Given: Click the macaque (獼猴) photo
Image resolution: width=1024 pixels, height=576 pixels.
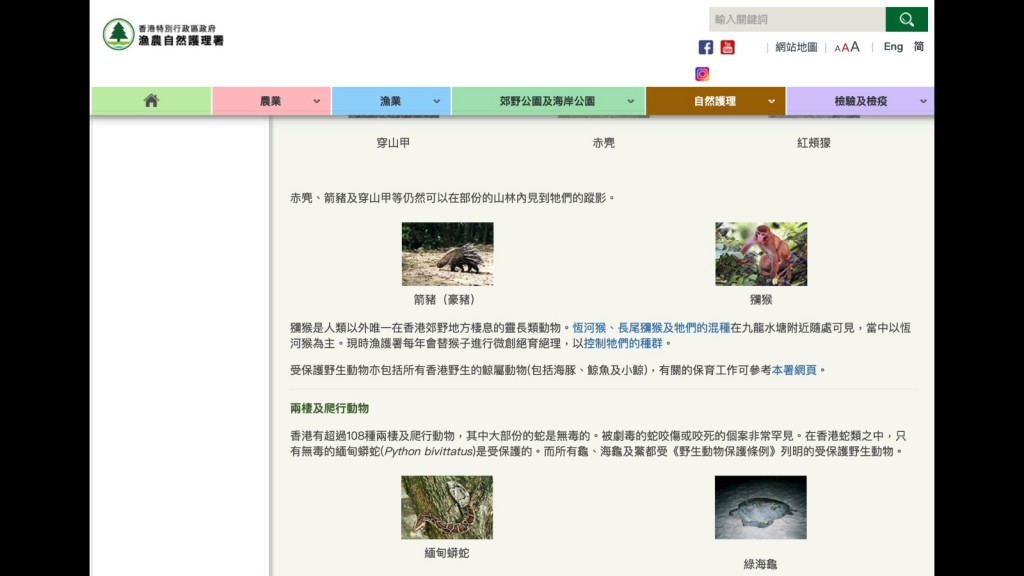Looking at the screenshot, I should (760, 254).
